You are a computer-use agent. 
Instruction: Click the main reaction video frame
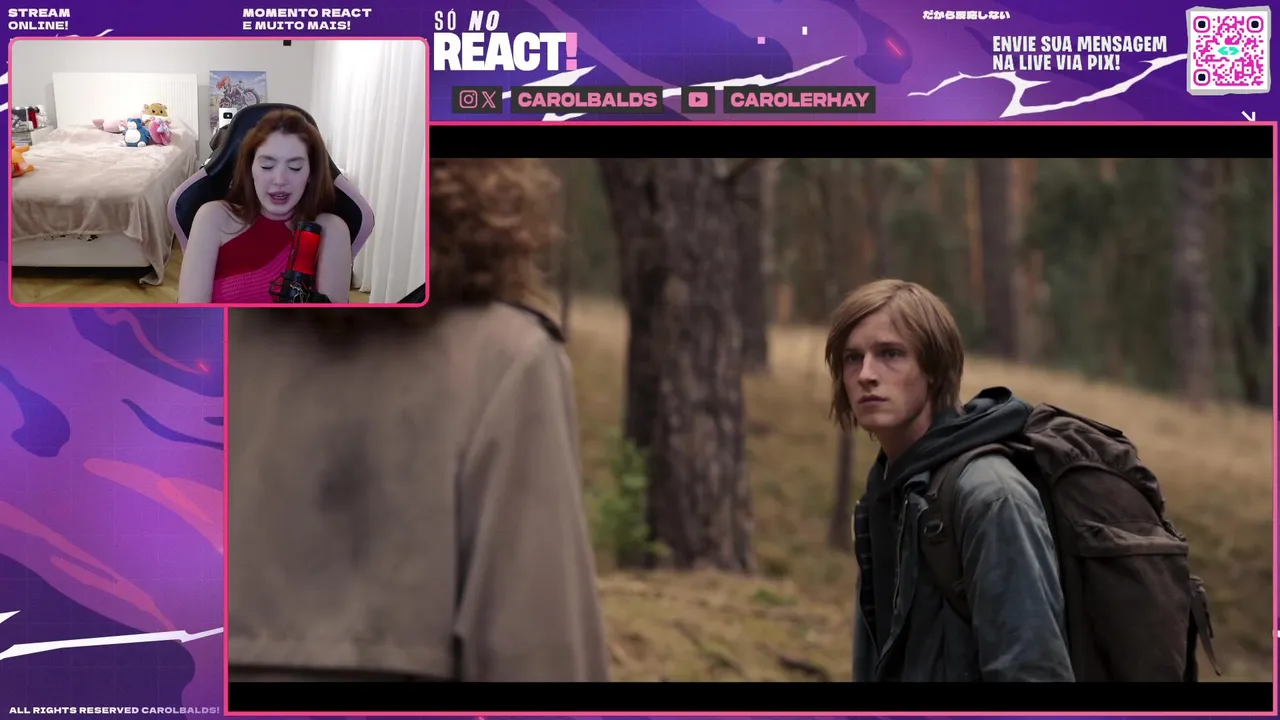(750, 420)
